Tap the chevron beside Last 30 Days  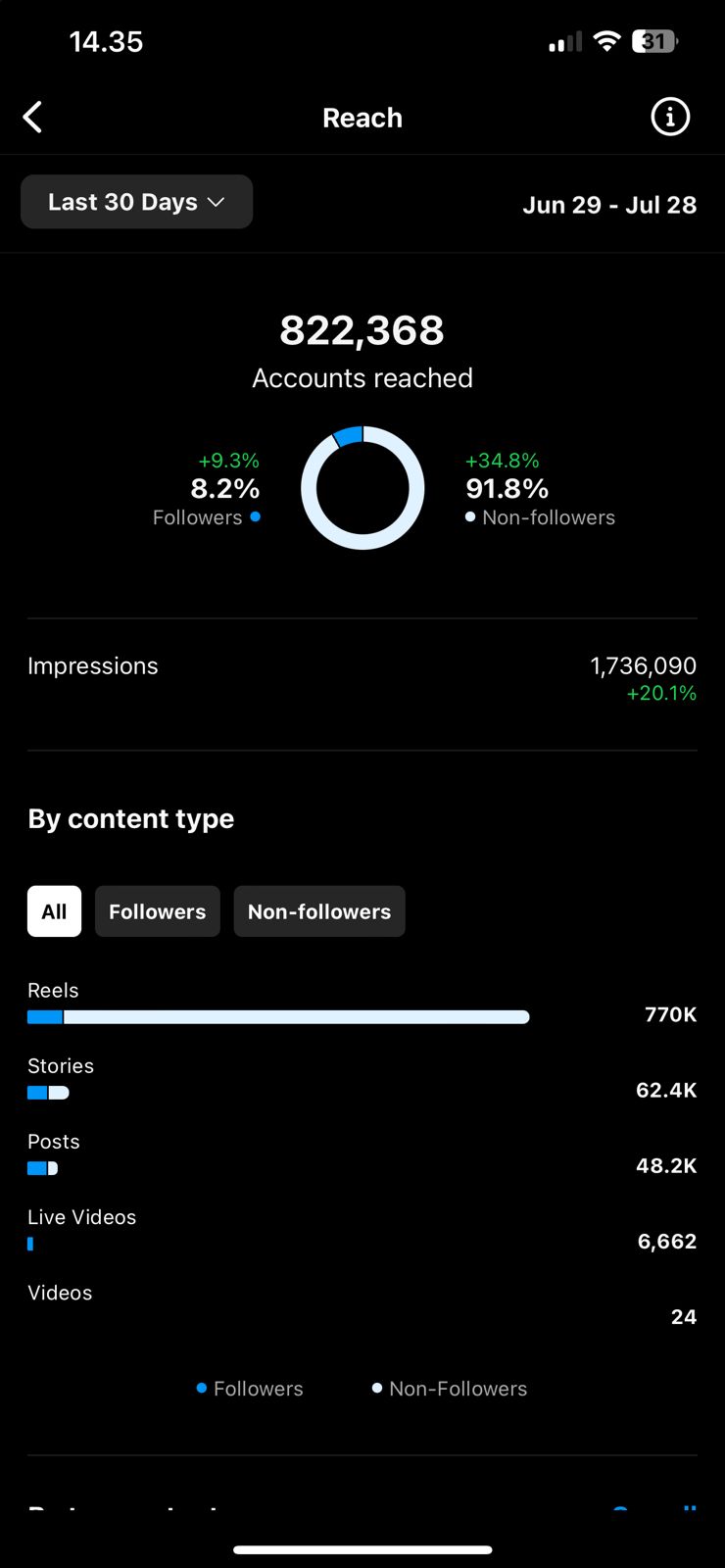[x=217, y=202]
